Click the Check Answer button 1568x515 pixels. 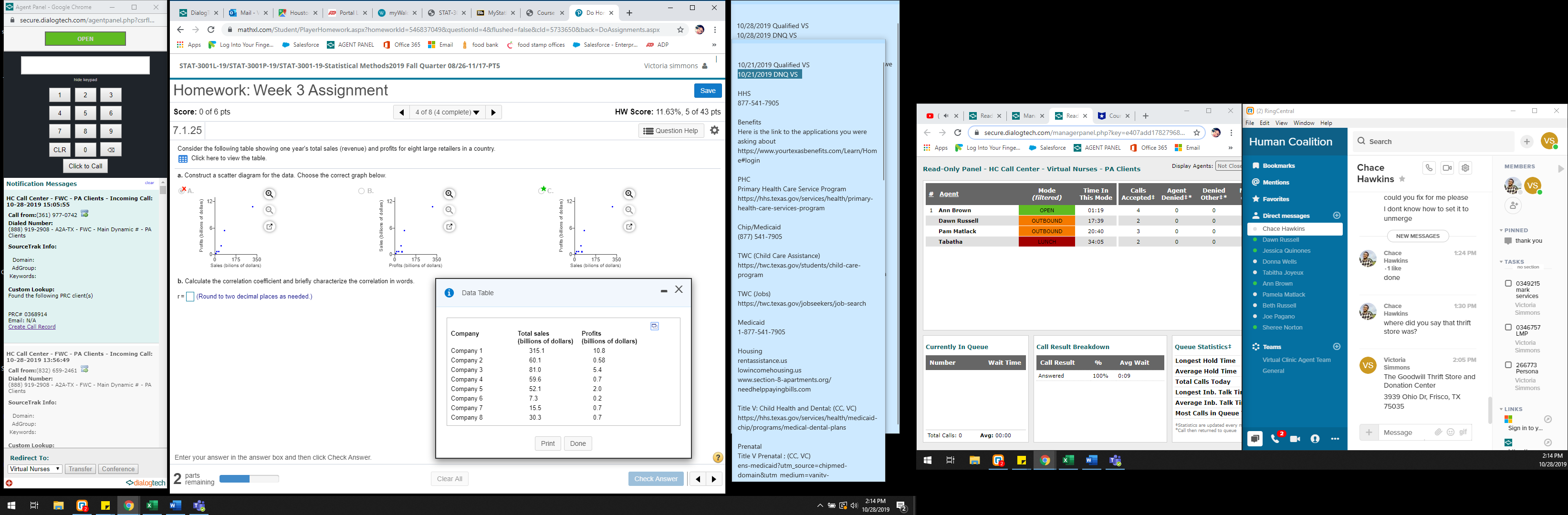[656, 478]
